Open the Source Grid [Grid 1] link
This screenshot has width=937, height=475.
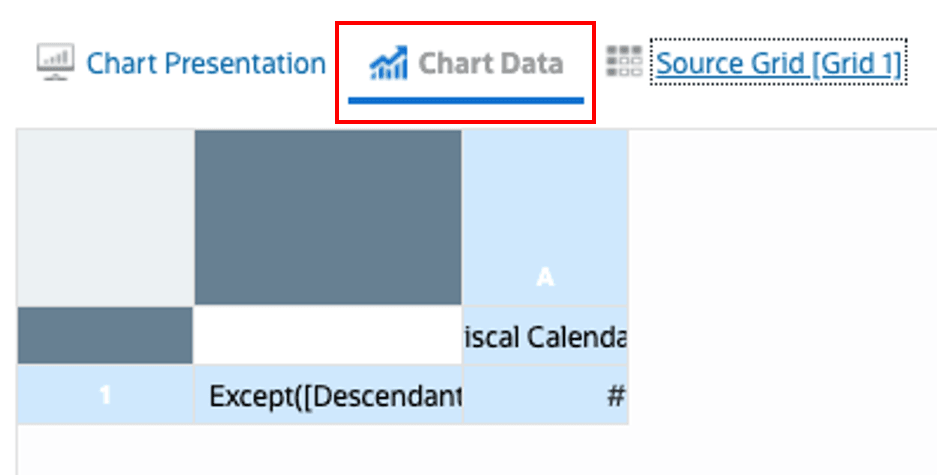tap(779, 64)
